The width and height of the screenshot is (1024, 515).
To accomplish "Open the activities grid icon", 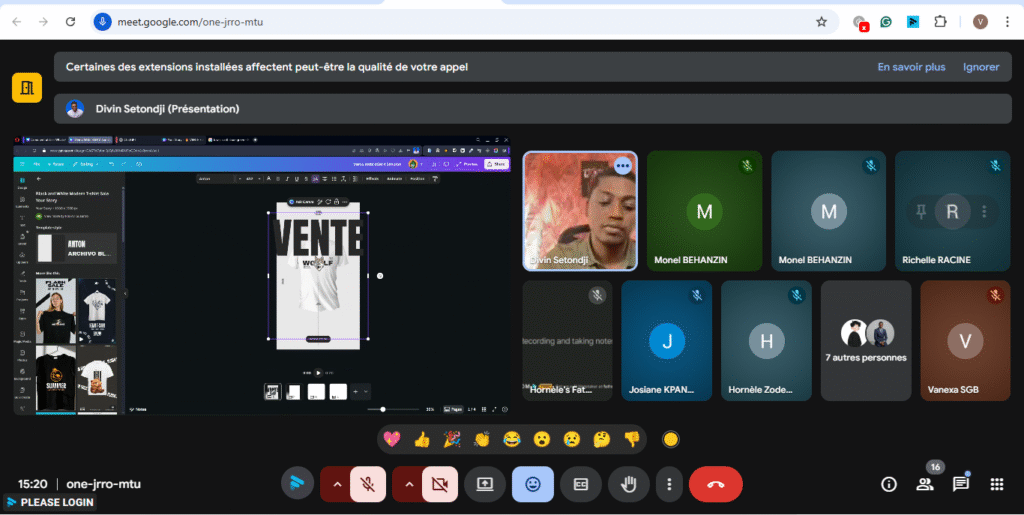I will point(996,484).
